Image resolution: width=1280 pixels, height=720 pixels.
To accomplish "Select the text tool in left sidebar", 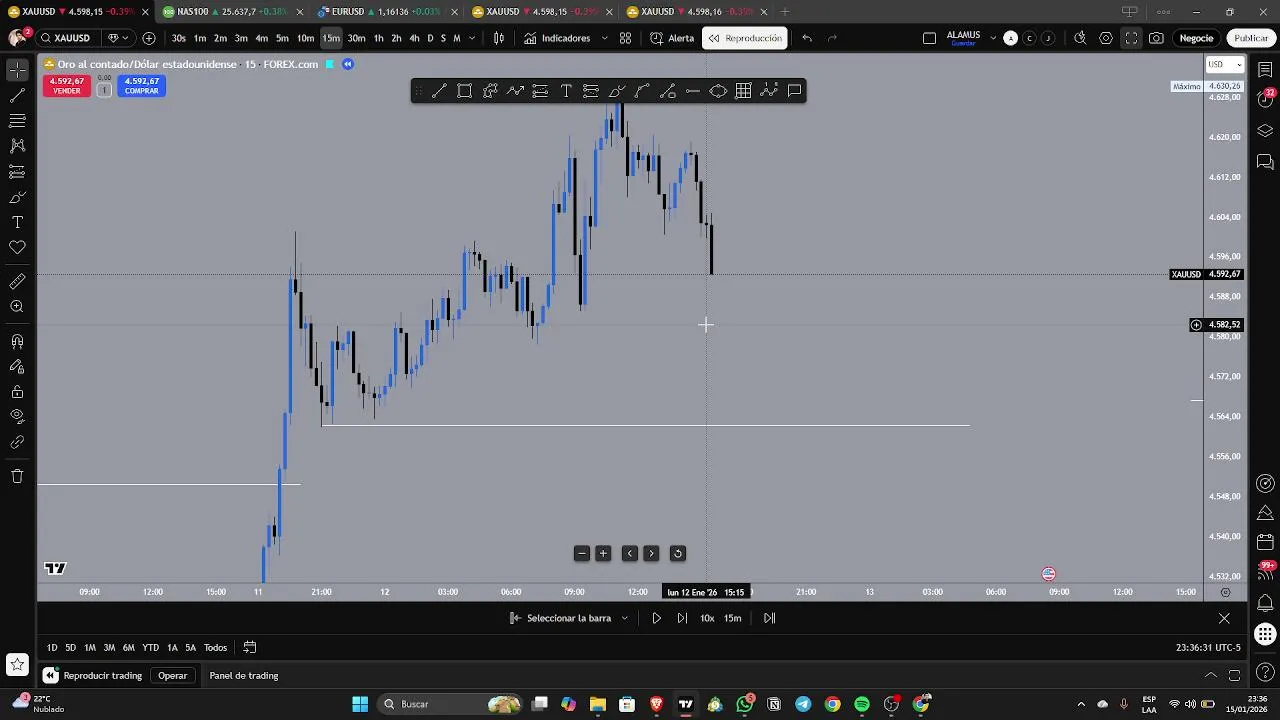I will click(x=17, y=222).
